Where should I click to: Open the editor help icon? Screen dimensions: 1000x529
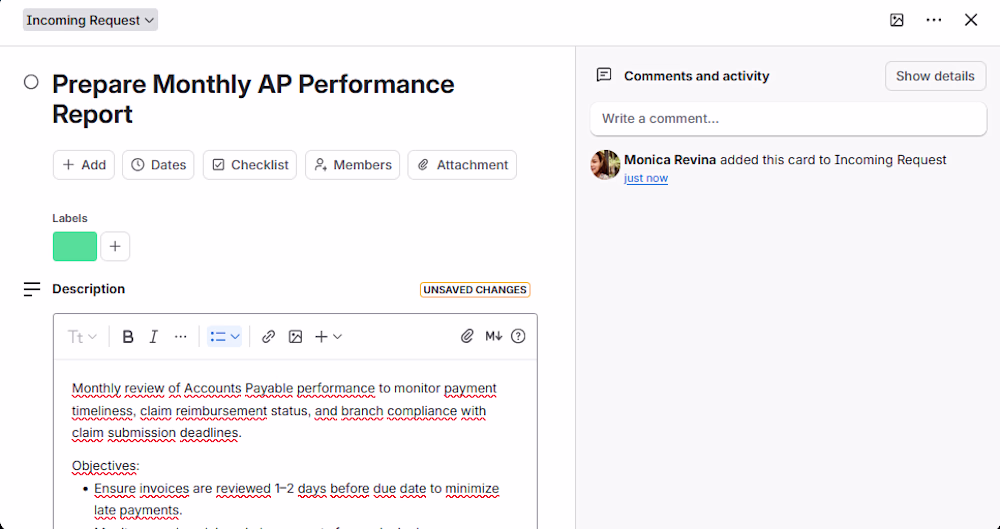pos(518,336)
